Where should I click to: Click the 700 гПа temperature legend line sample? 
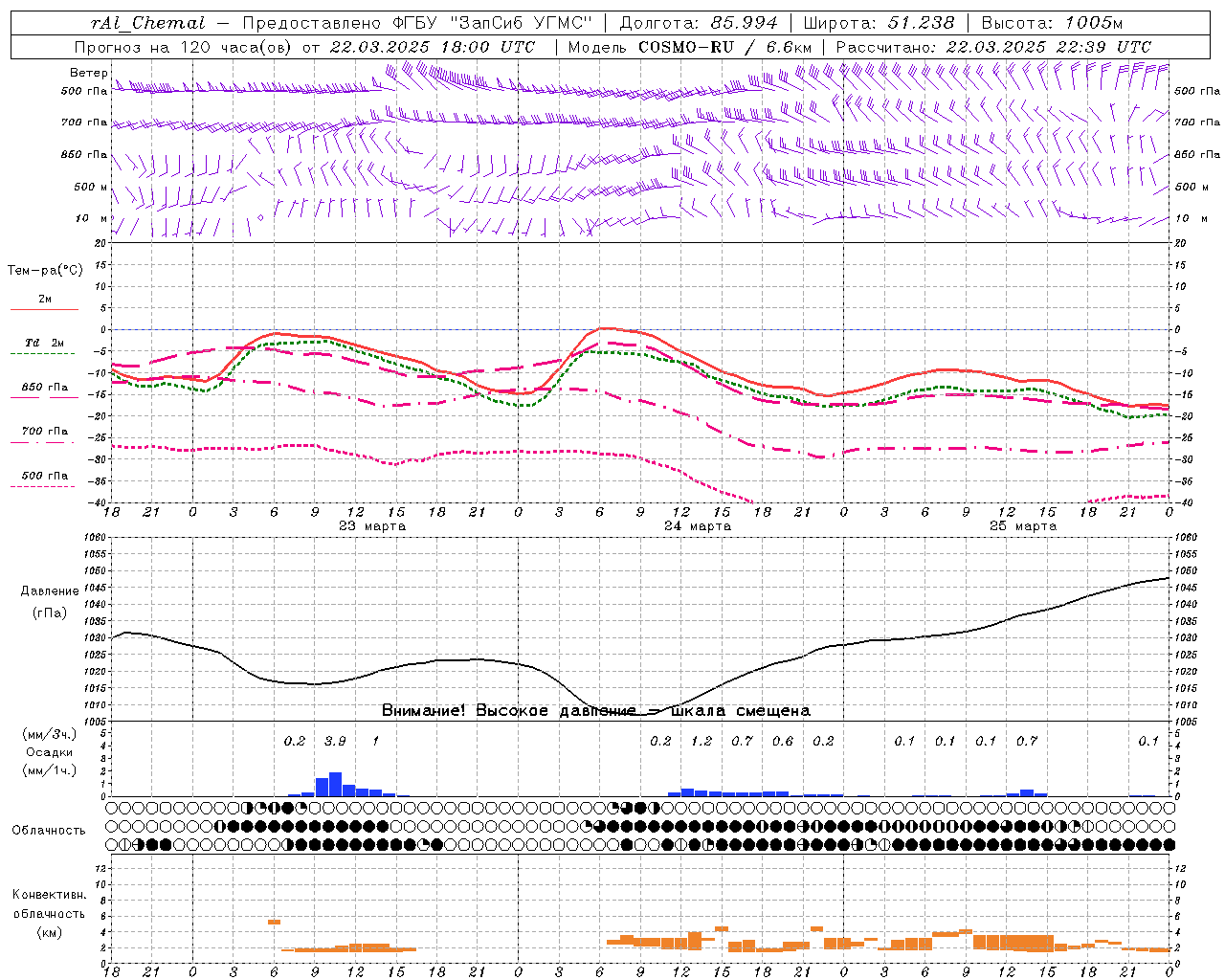[x=44, y=443]
